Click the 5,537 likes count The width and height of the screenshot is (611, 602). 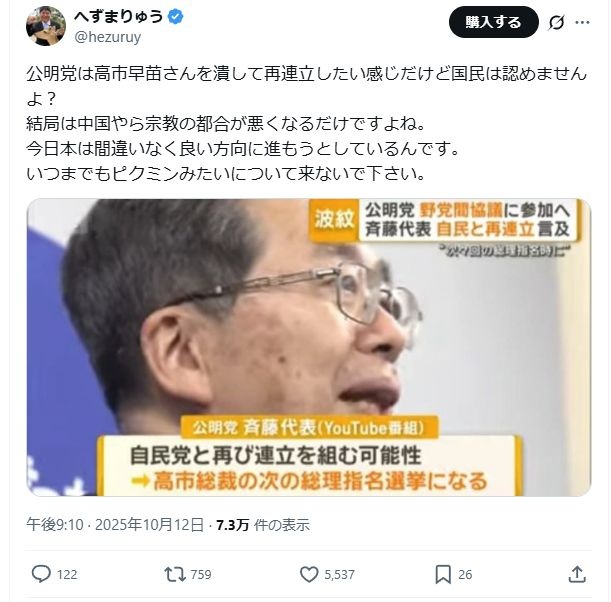pos(339,575)
